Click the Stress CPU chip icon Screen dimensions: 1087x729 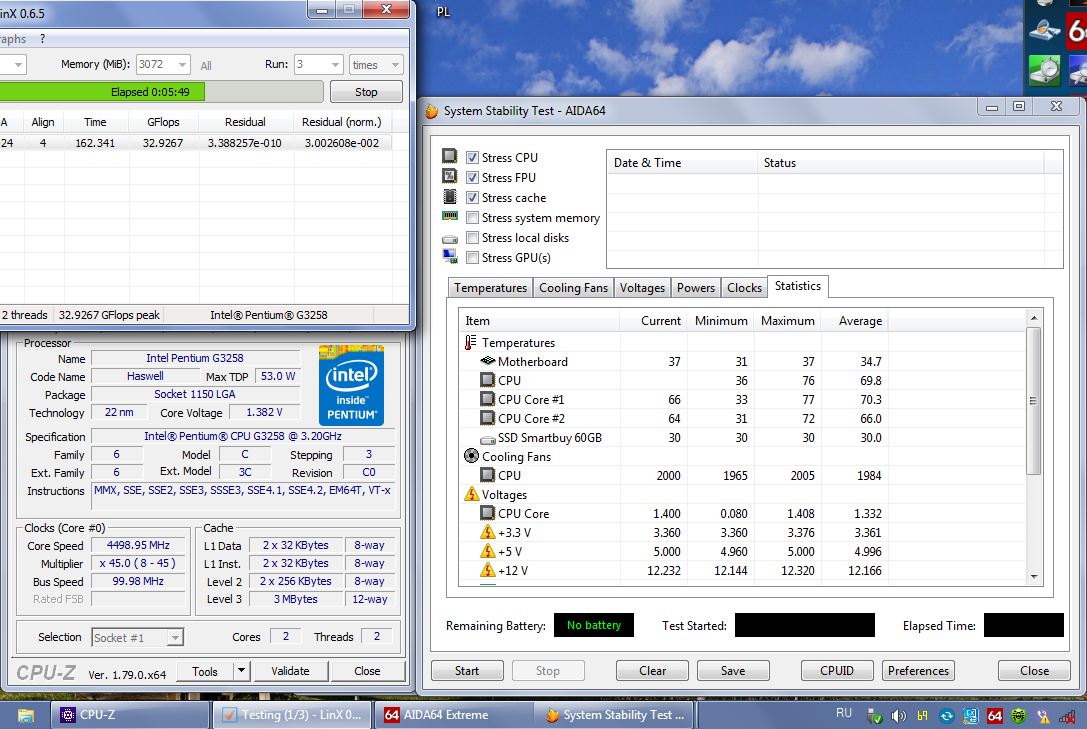pyautogui.click(x=450, y=156)
